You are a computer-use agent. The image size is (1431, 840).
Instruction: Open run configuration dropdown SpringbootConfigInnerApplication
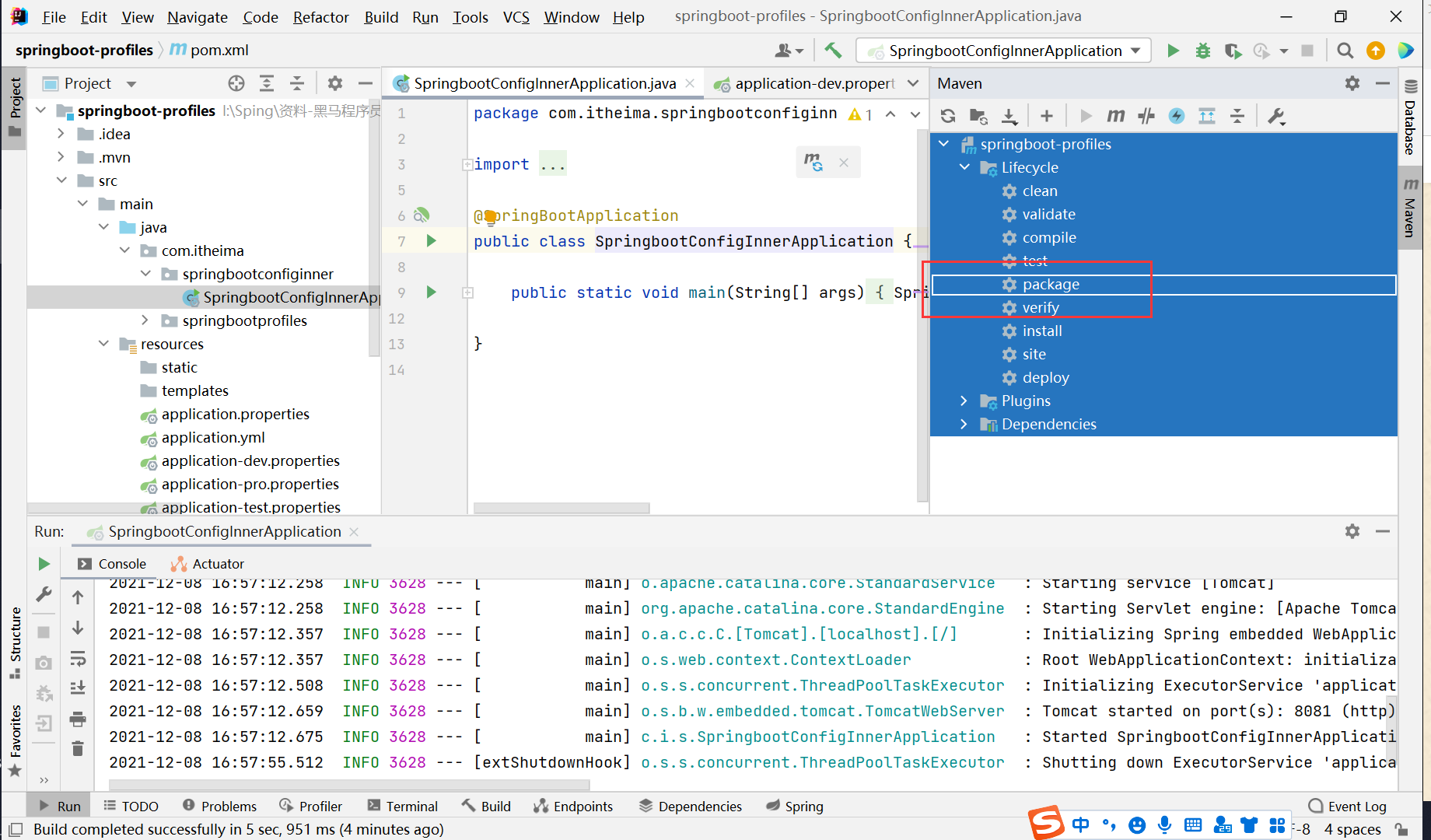pyautogui.click(x=1004, y=51)
